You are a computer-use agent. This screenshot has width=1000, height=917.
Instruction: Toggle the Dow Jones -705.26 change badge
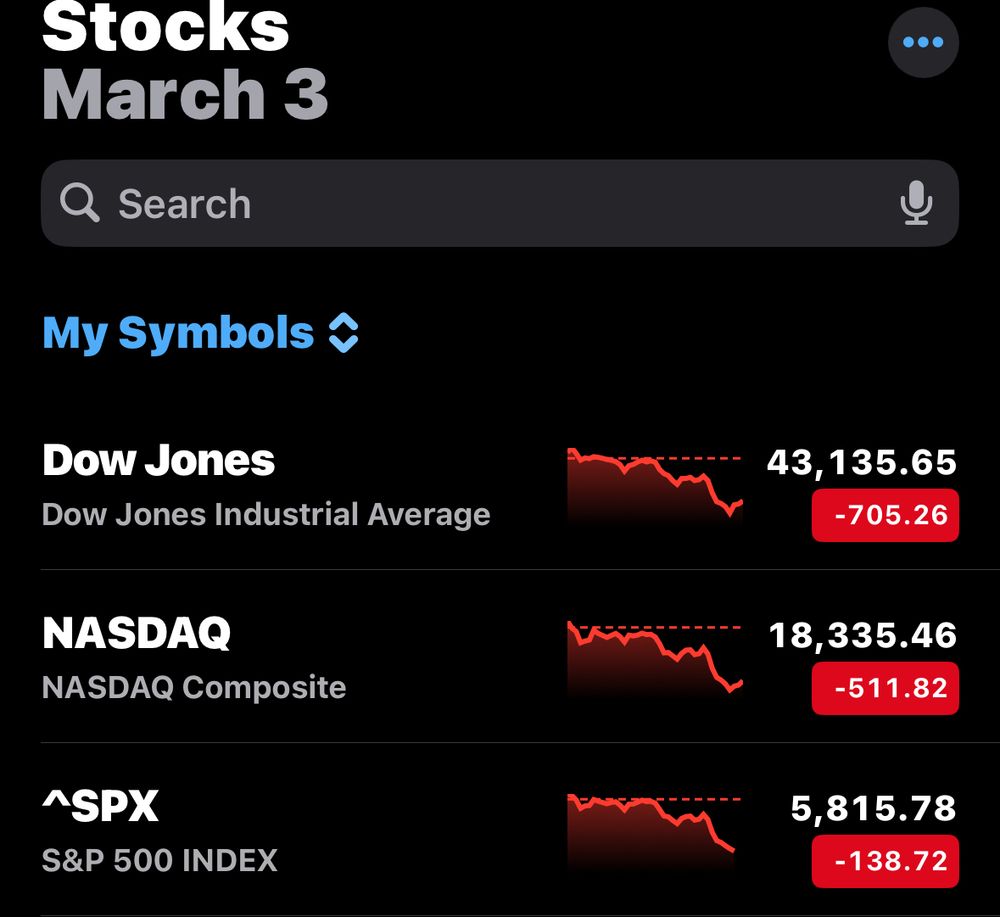click(885, 515)
